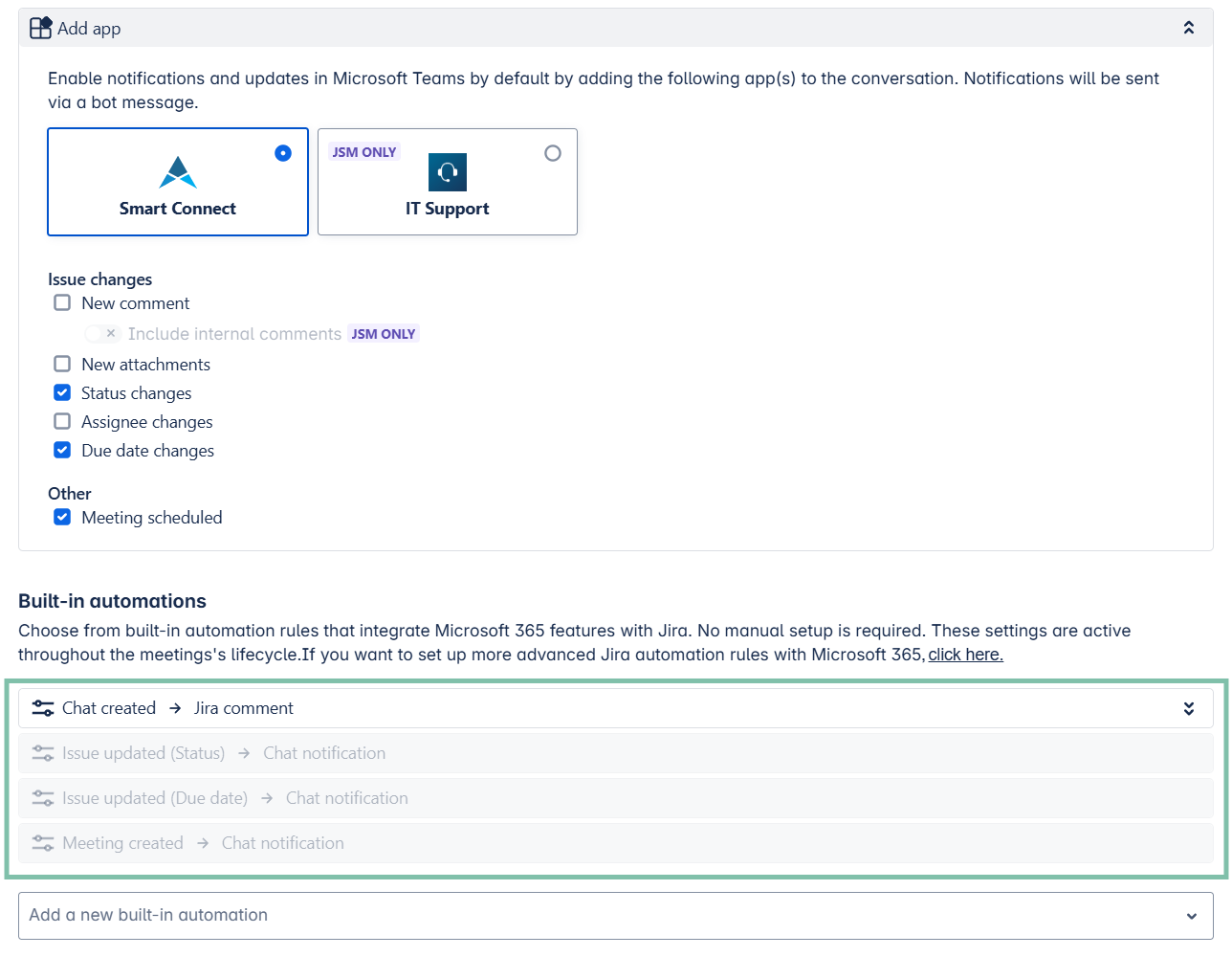Image resolution: width=1232 pixels, height=957 pixels.
Task: Click the Smart Connect card label
Action: (x=178, y=209)
